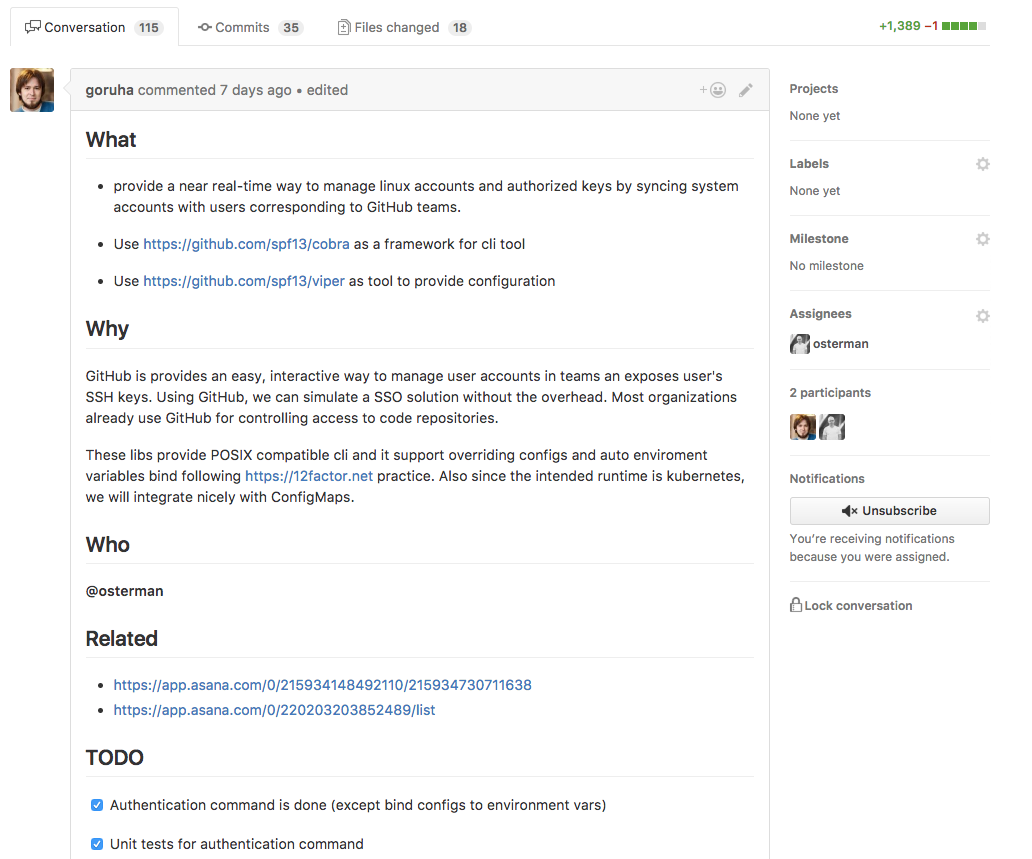This screenshot has height=859, width=1032.
Task: Open the Conversation tab
Action: tap(94, 27)
